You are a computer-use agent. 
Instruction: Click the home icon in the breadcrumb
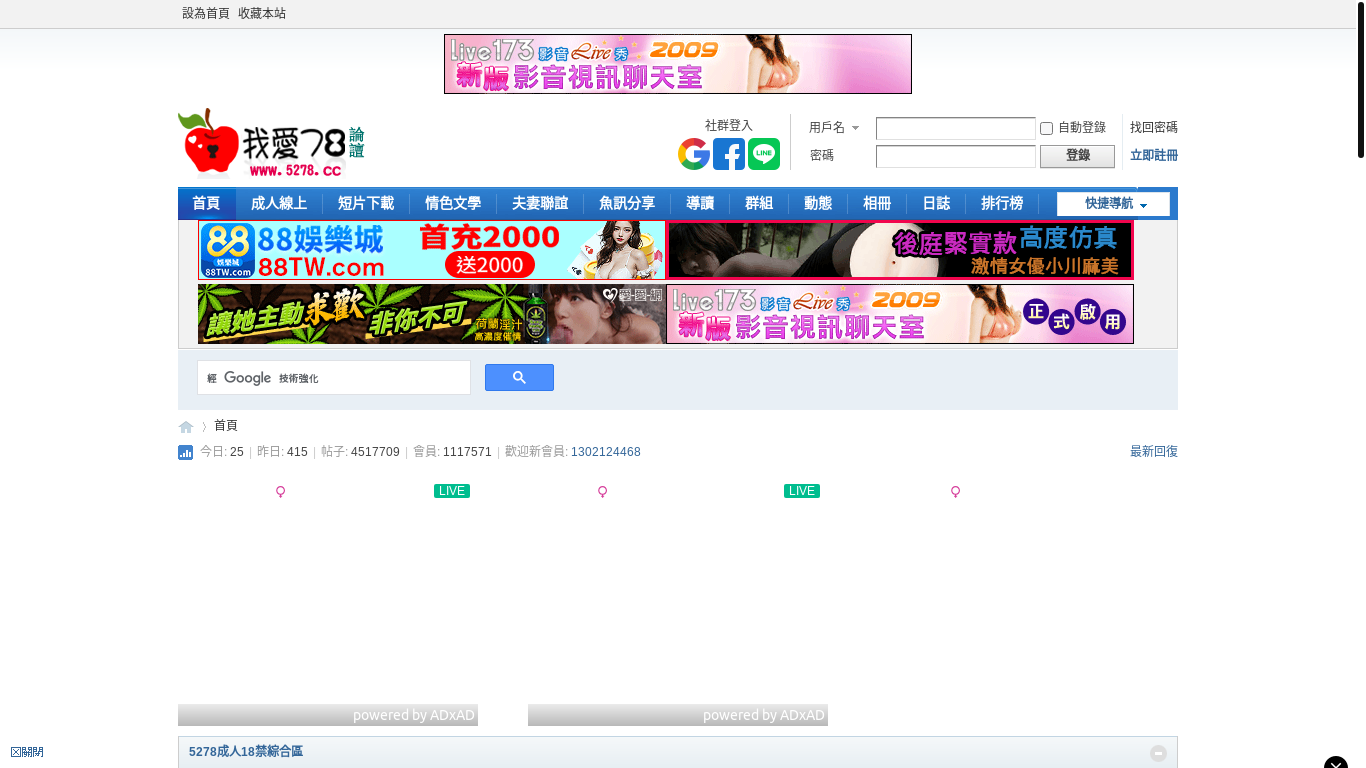[186, 427]
